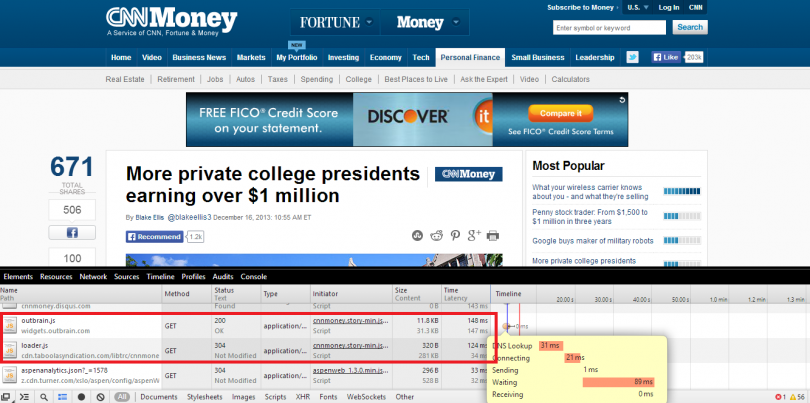Switch to the Elements DevTools tab
The height and width of the screenshot is (403, 810).
18,276
